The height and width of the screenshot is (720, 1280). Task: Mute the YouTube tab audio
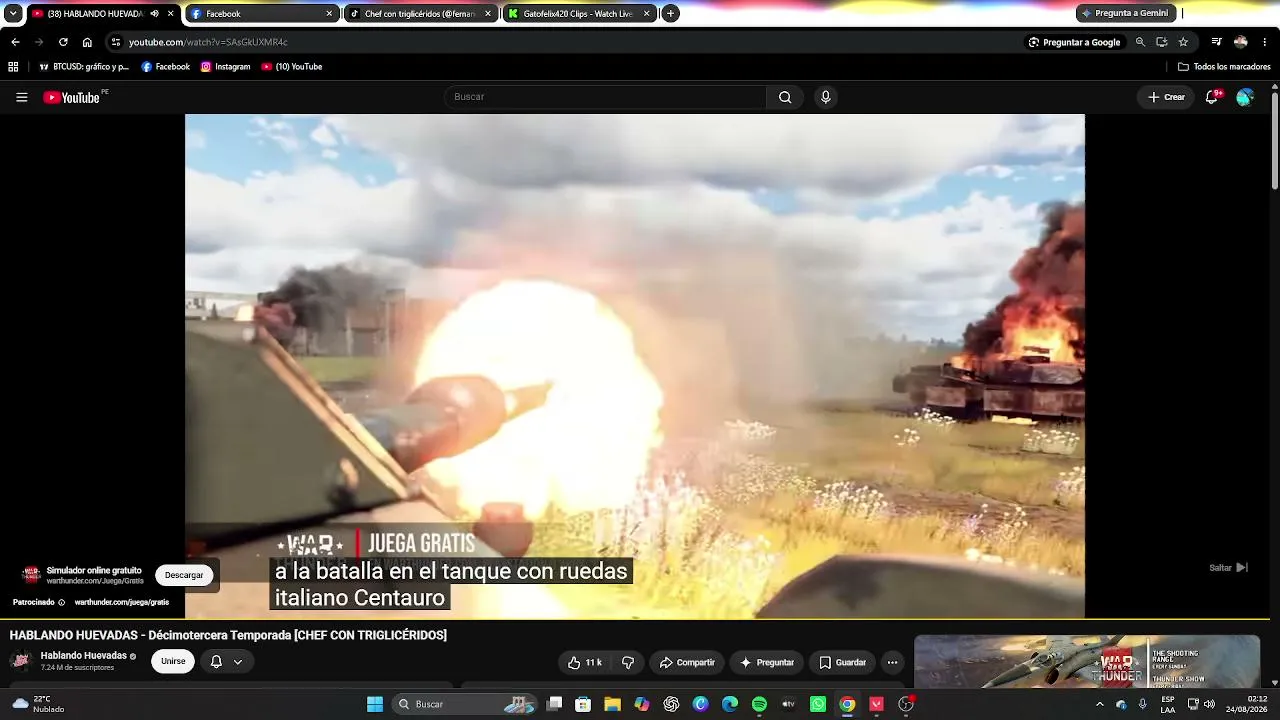(154, 14)
